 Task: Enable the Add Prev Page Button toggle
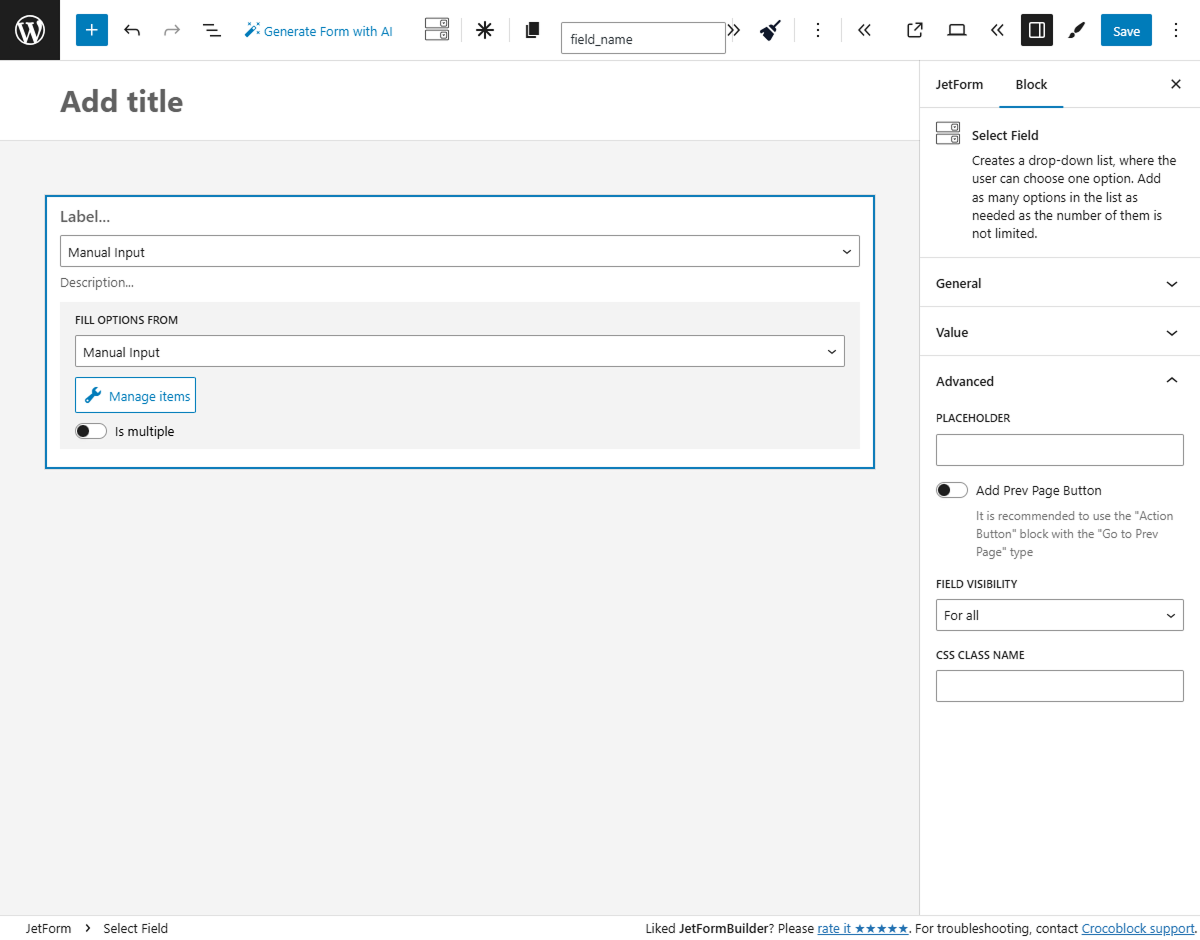point(951,489)
